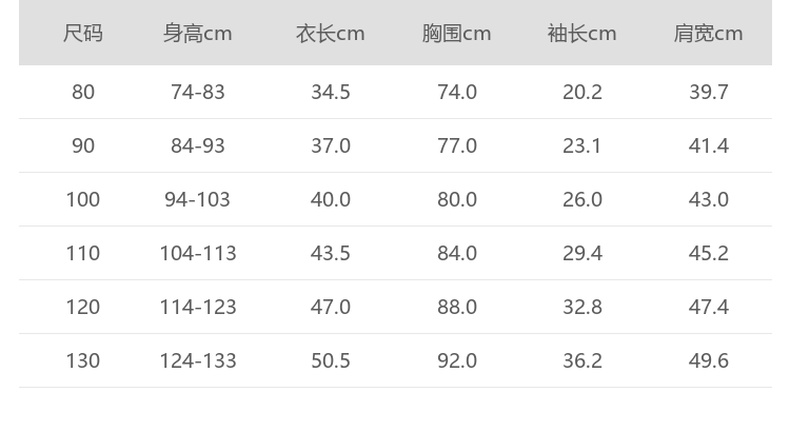Click the 身高cm column header
Viewport: 790px width, 431px height.
pos(197,34)
